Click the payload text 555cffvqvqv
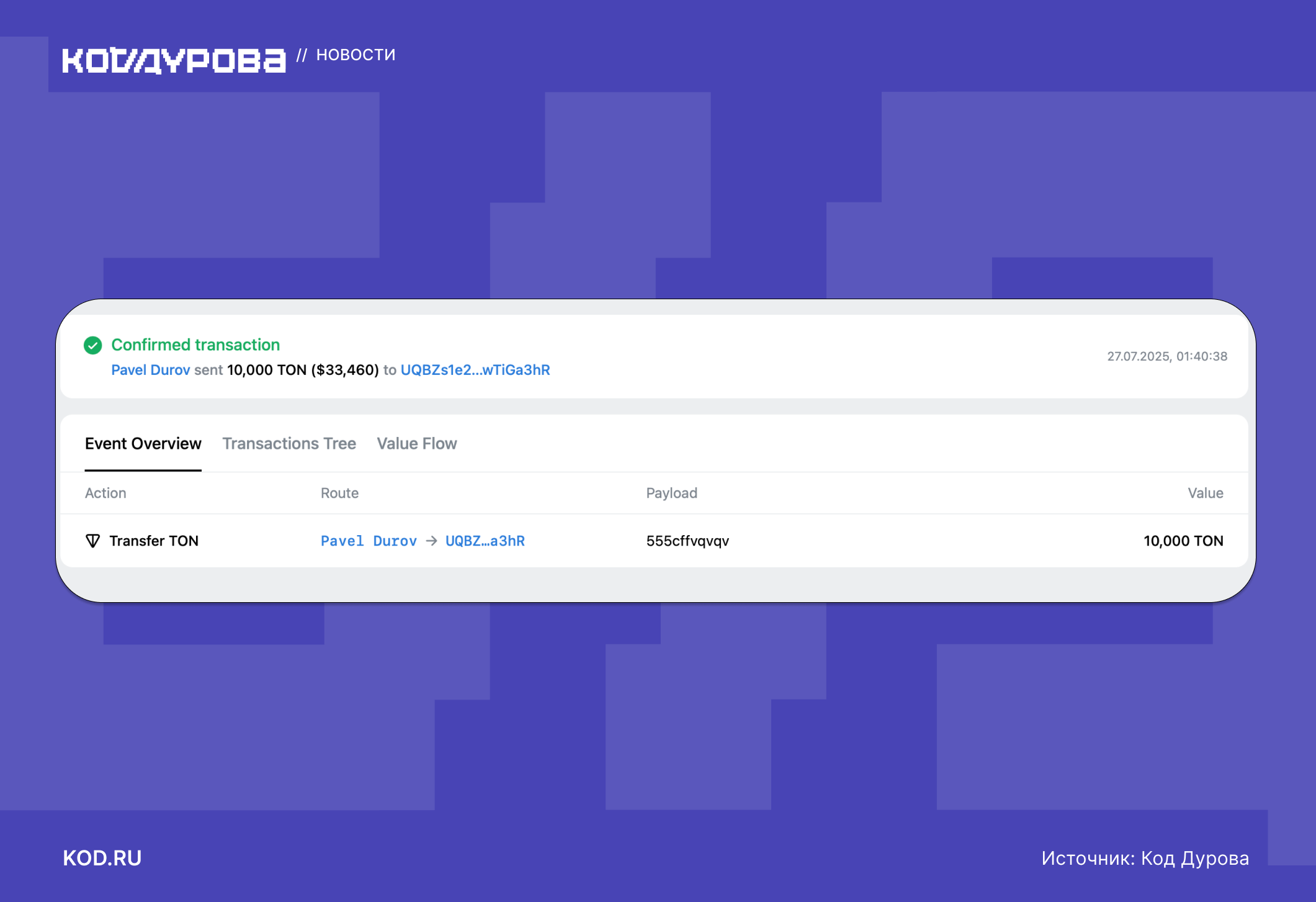1316x902 pixels. [x=687, y=541]
